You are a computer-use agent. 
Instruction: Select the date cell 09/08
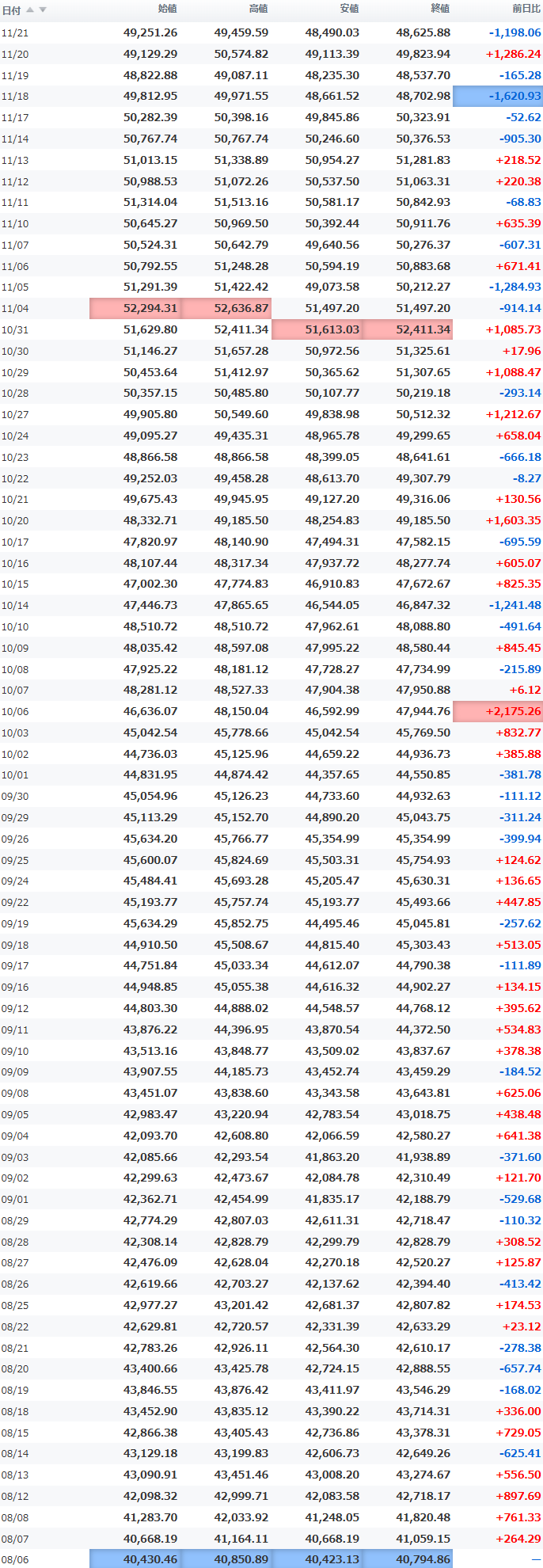15,1094
